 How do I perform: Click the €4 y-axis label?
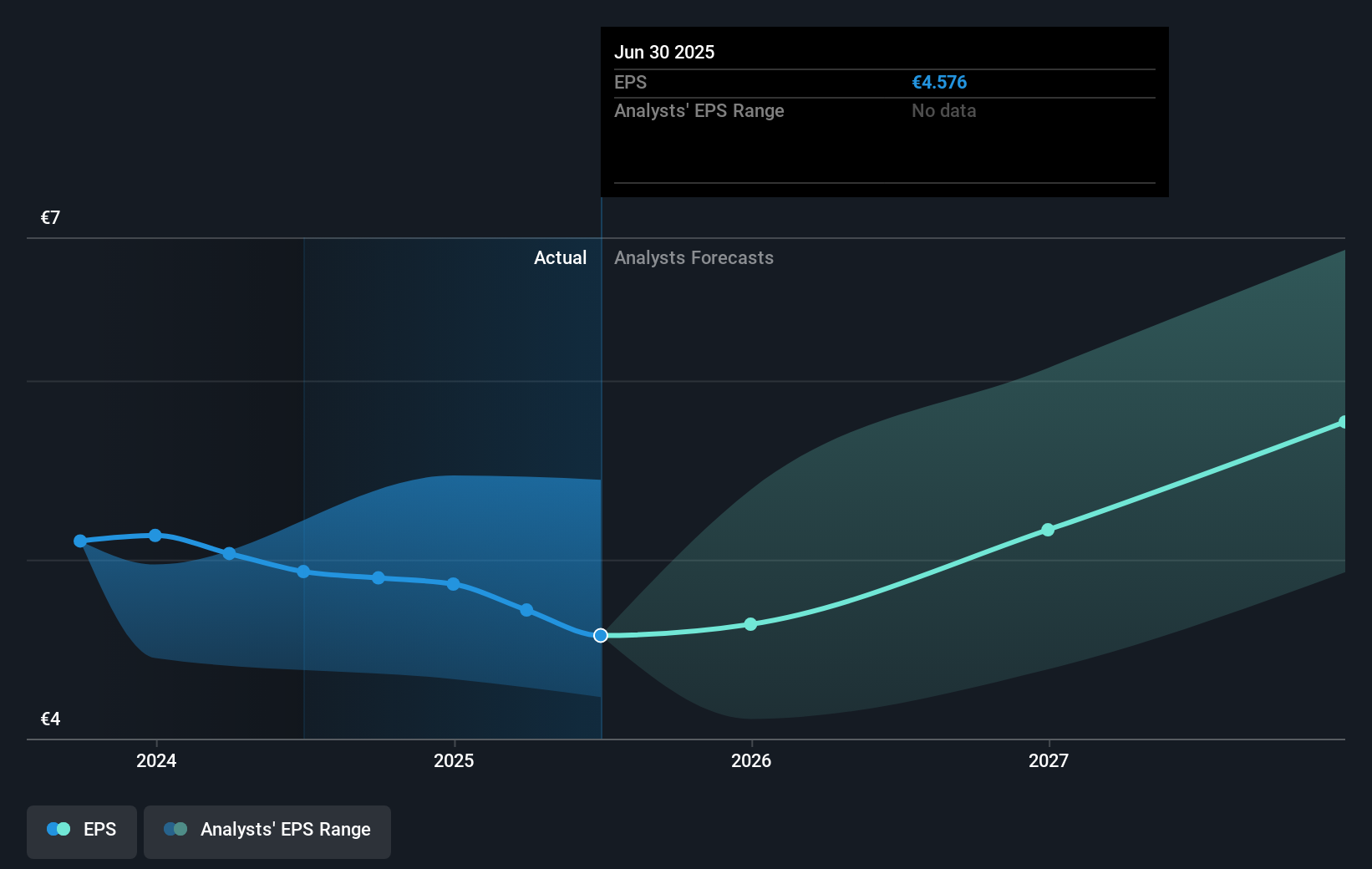(50, 719)
